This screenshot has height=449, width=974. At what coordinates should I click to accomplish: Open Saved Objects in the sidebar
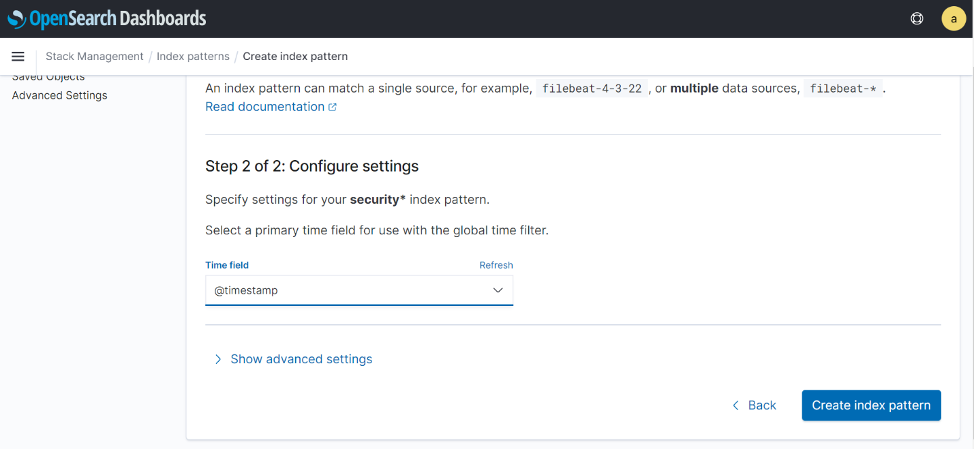click(x=48, y=78)
